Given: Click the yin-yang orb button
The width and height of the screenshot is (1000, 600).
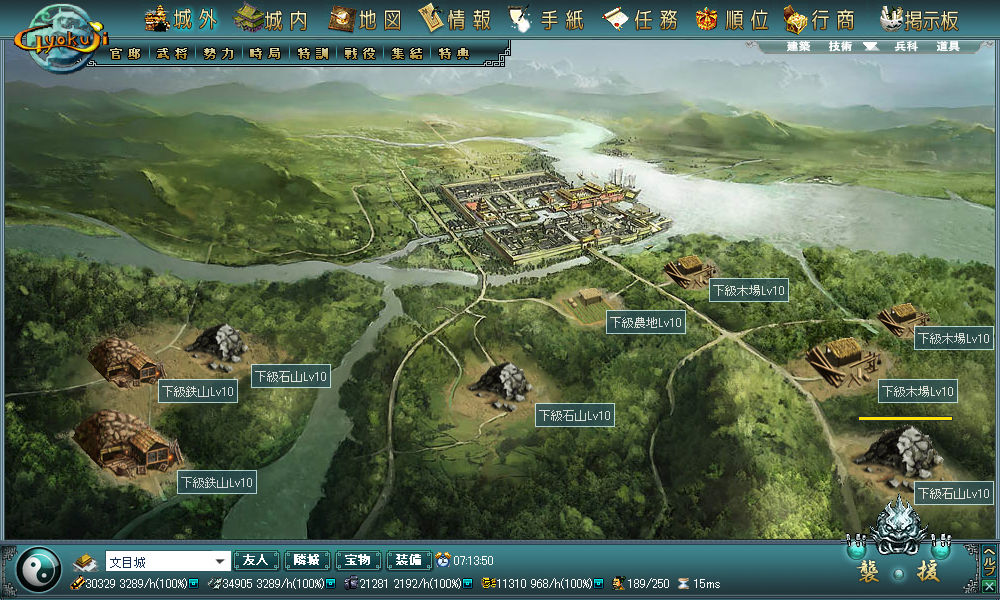Looking at the screenshot, I should (x=39, y=569).
